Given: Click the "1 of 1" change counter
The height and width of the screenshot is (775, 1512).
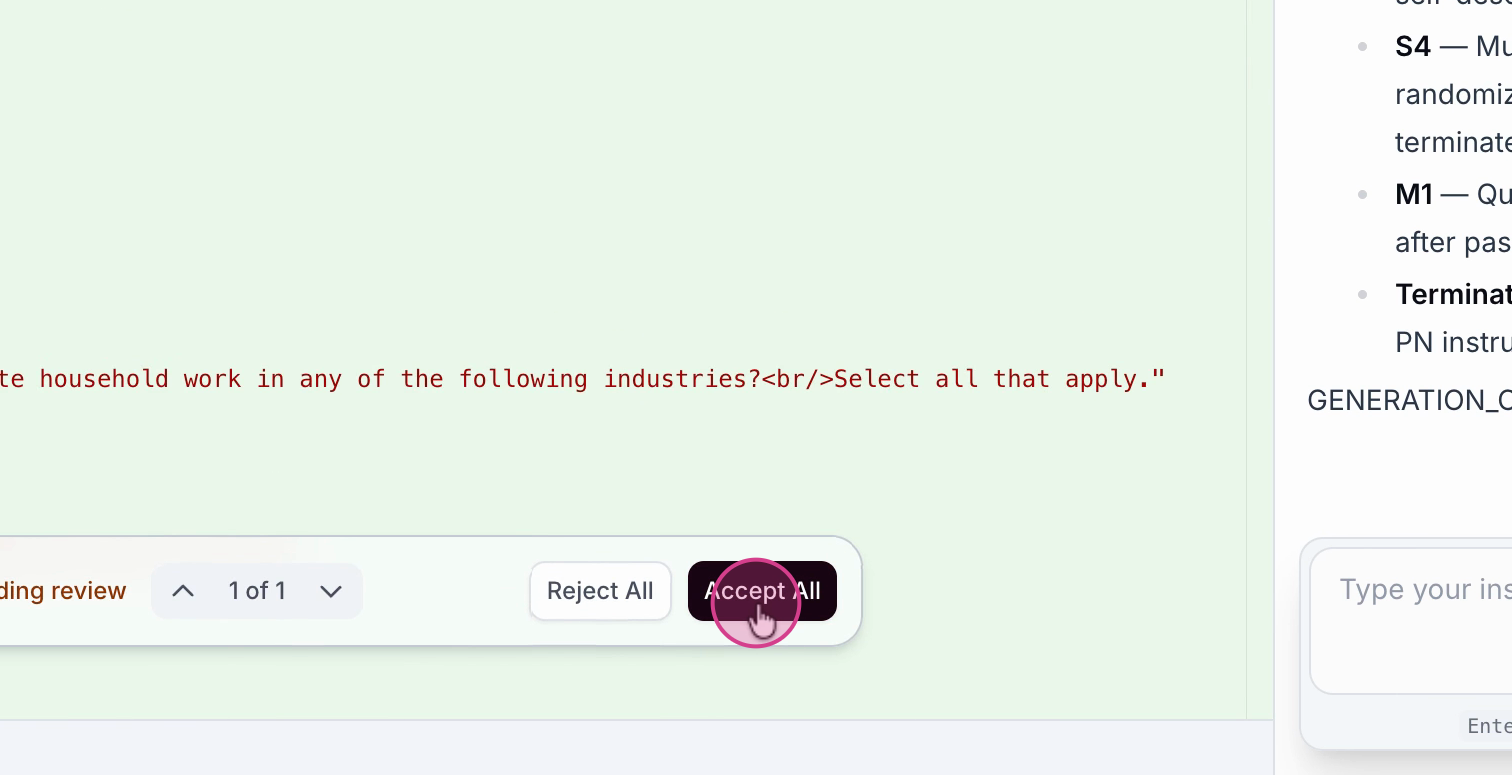Looking at the screenshot, I should [257, 591].
